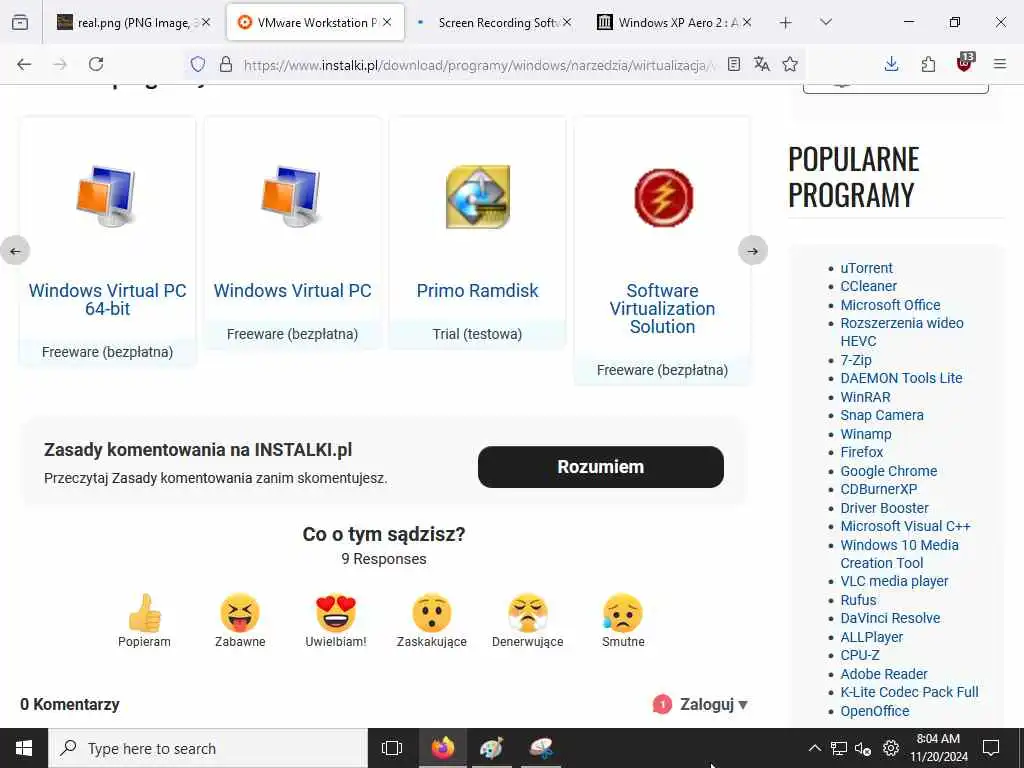Open the translate page icon
The height and width of the screenshot is (768, 1024).
click(x=761, y=64)
